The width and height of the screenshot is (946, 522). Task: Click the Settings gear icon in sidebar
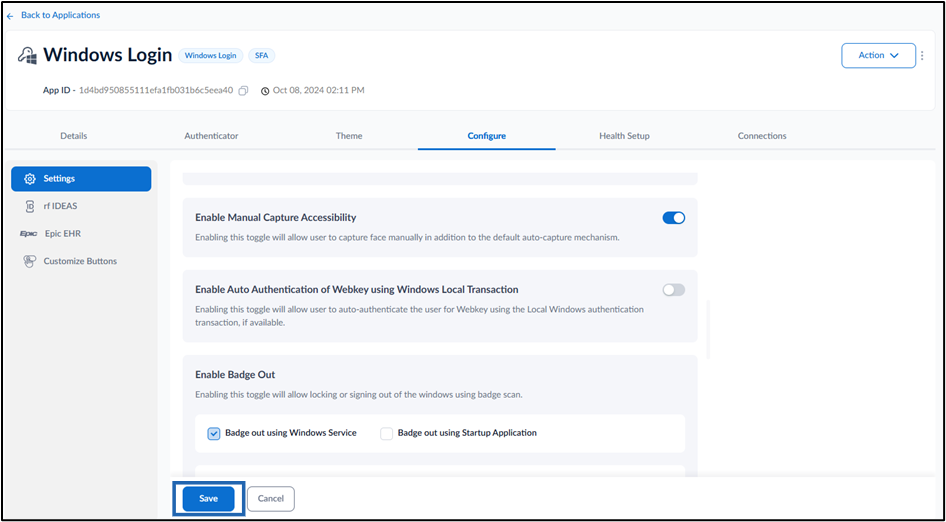[30, 179]
